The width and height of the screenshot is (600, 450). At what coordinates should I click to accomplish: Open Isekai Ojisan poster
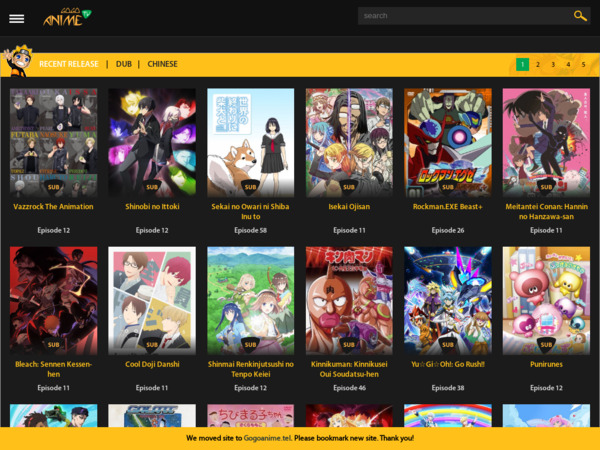pos(349,143)
